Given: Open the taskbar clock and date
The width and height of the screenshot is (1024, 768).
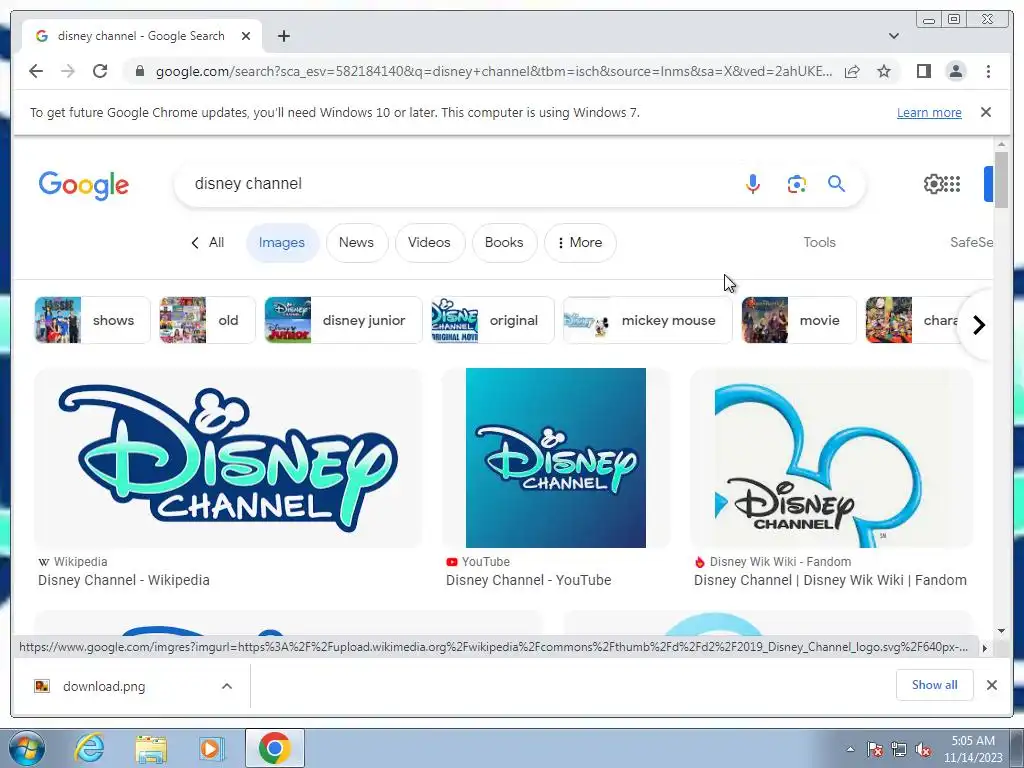Looking at the screenshot, I should (x=972, y=749).
